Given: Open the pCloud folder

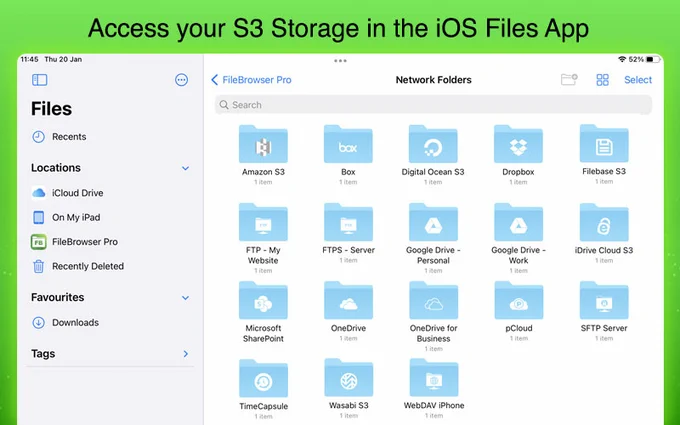Looking at the screenshot, I should (x=519, y=301).
